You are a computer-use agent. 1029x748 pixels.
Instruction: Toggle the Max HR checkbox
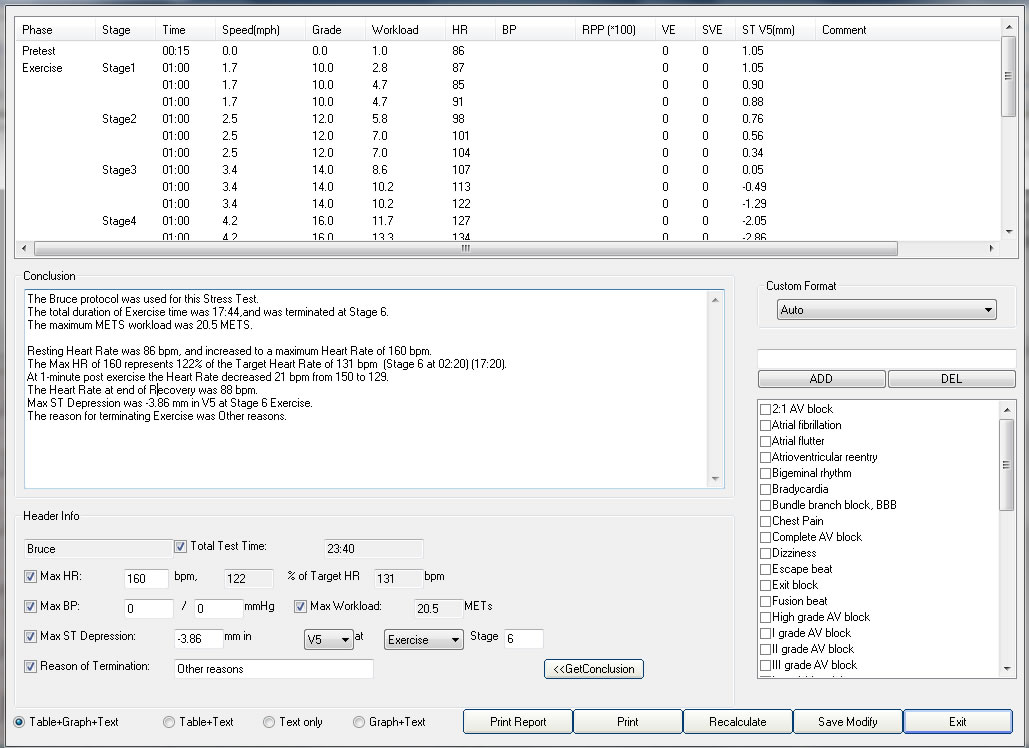31,577
